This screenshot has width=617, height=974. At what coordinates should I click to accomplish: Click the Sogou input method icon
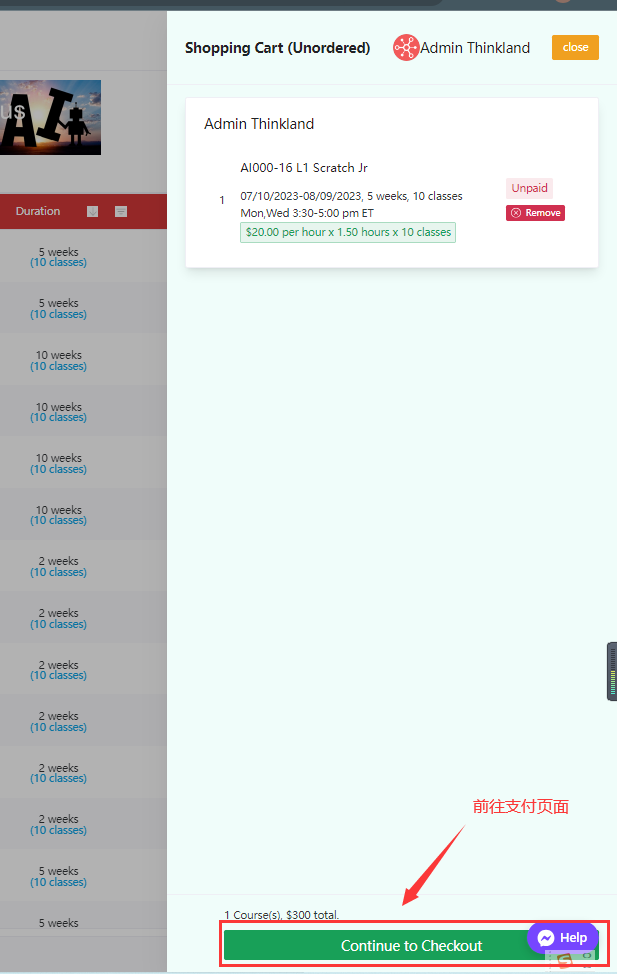click(564, 961)
